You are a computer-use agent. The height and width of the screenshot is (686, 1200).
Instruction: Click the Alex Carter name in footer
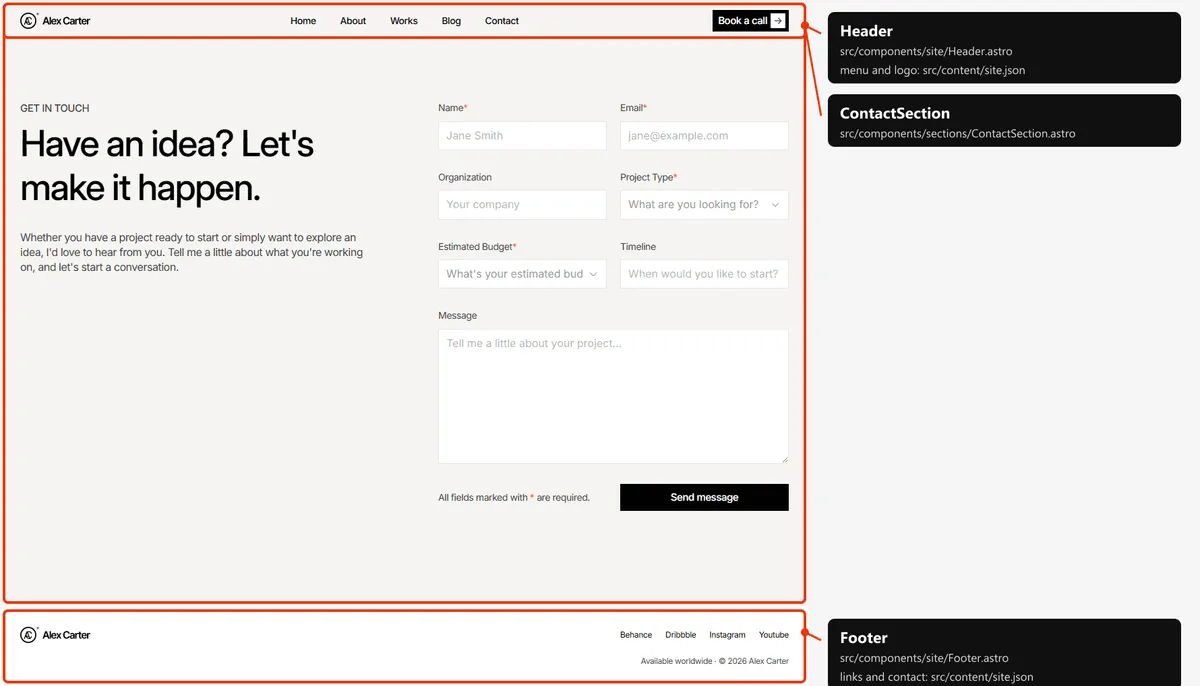pos(66,635)
